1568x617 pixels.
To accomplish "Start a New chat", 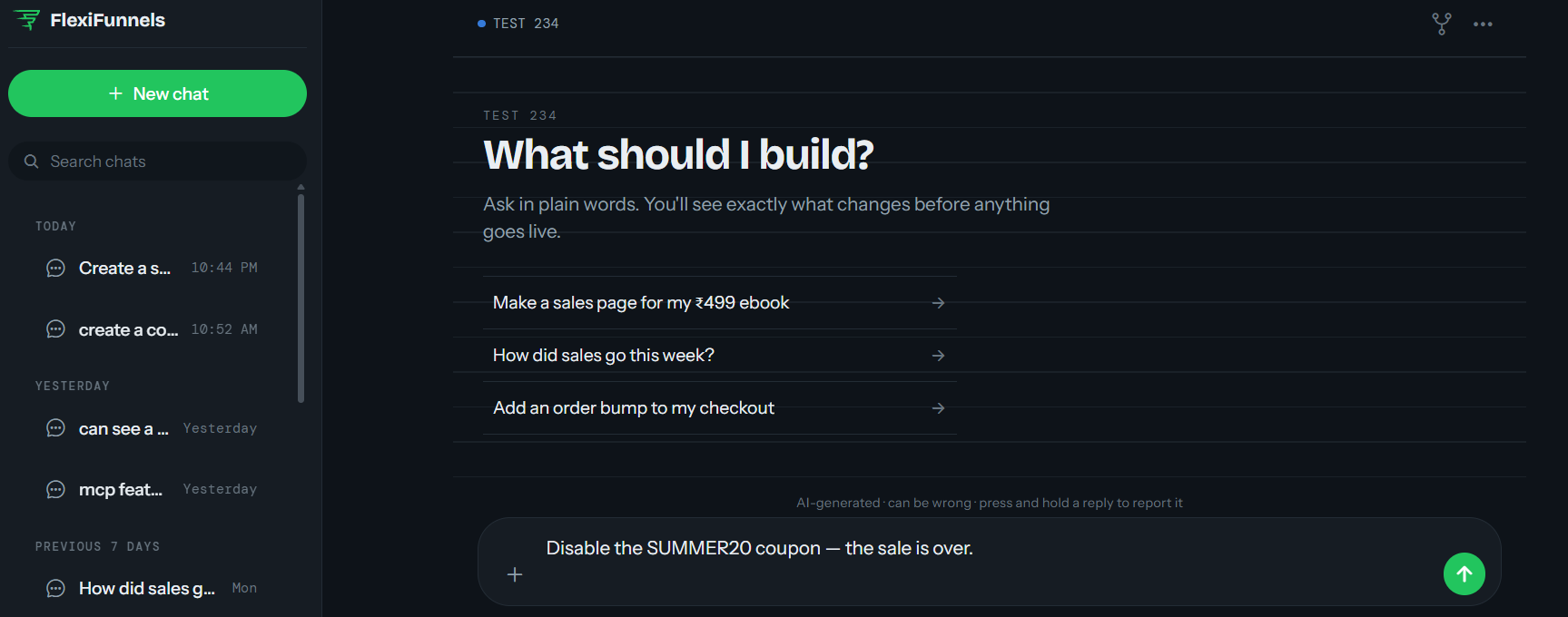I will [x=157, y=93].
